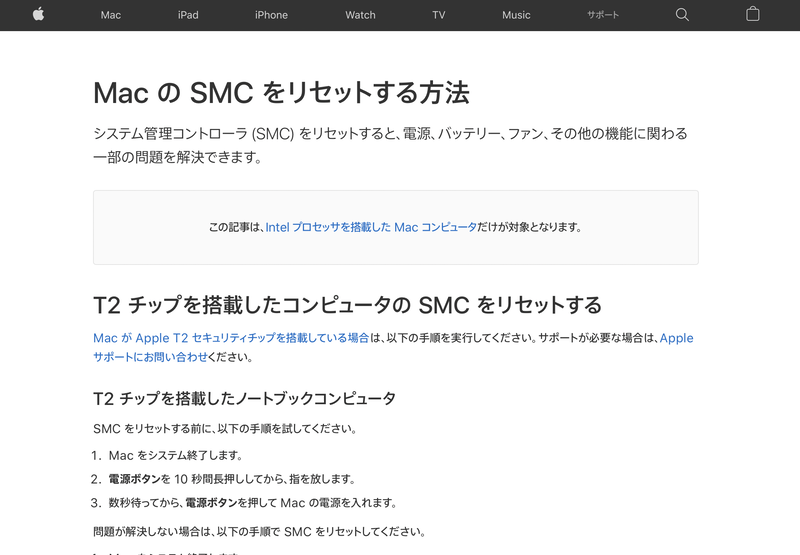Open the Mac が Apple T2 セキュリティチップ link
Image resolution: width=800 pixels, height=555 pixels.
point(231,338)
